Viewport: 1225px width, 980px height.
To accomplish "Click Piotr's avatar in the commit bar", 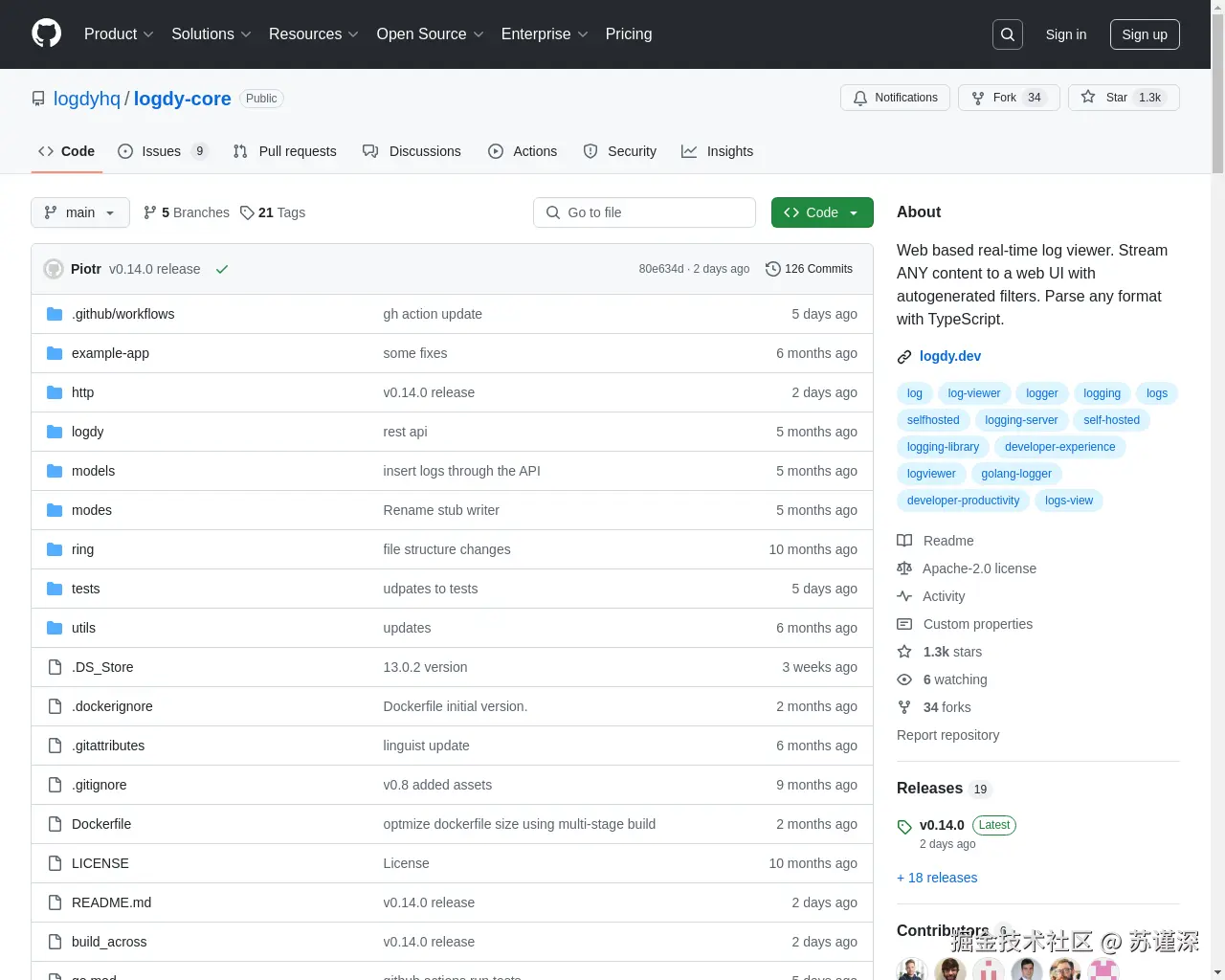I will [54, 269].
